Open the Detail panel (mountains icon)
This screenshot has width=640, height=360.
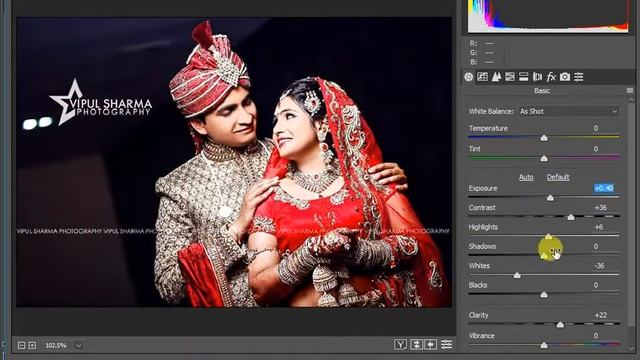(x=496, y=77)
